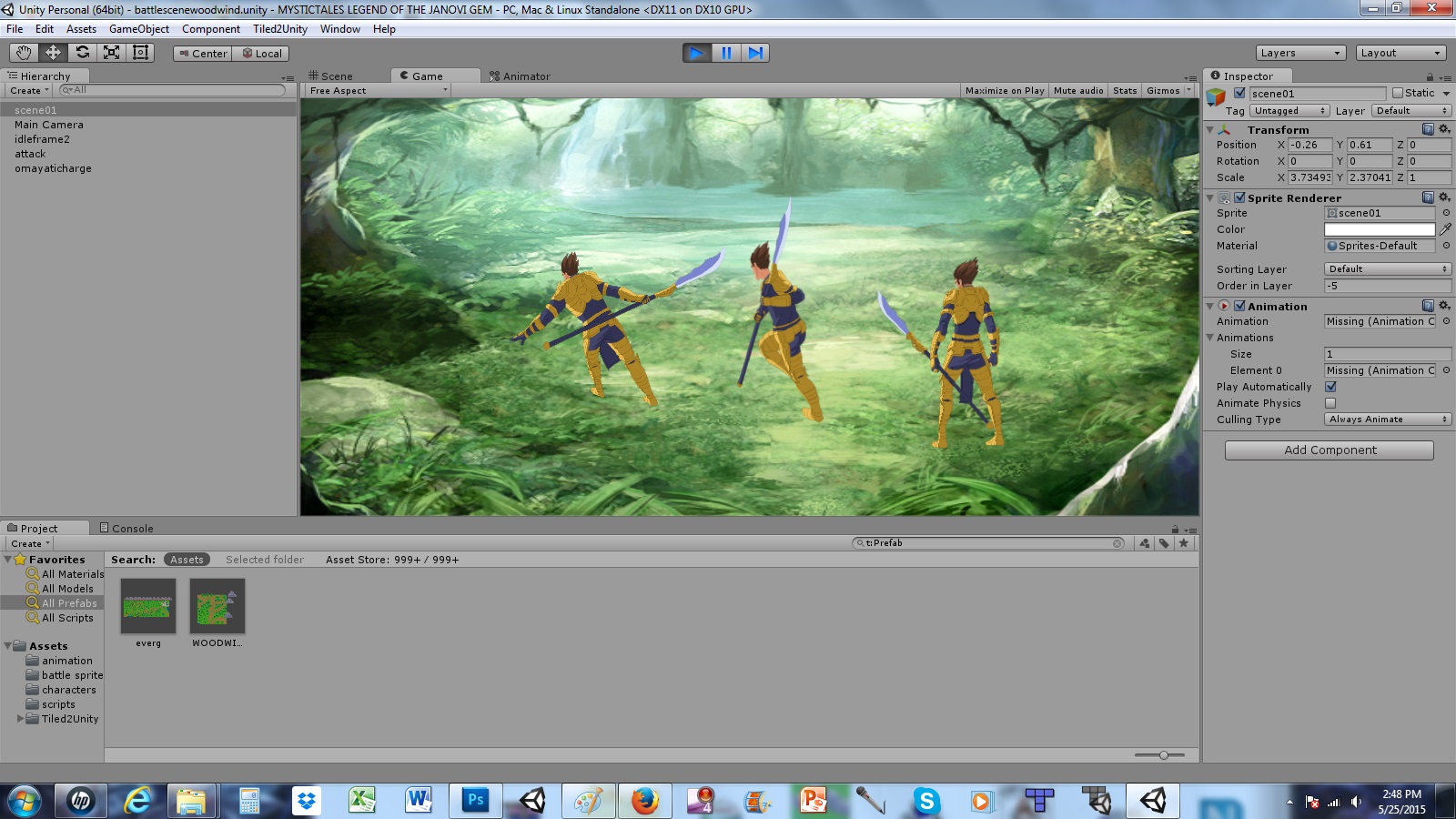Select the Move tool in toolbar
Image resolution: width=1456 pixels, height=819 pixels.
53,53
